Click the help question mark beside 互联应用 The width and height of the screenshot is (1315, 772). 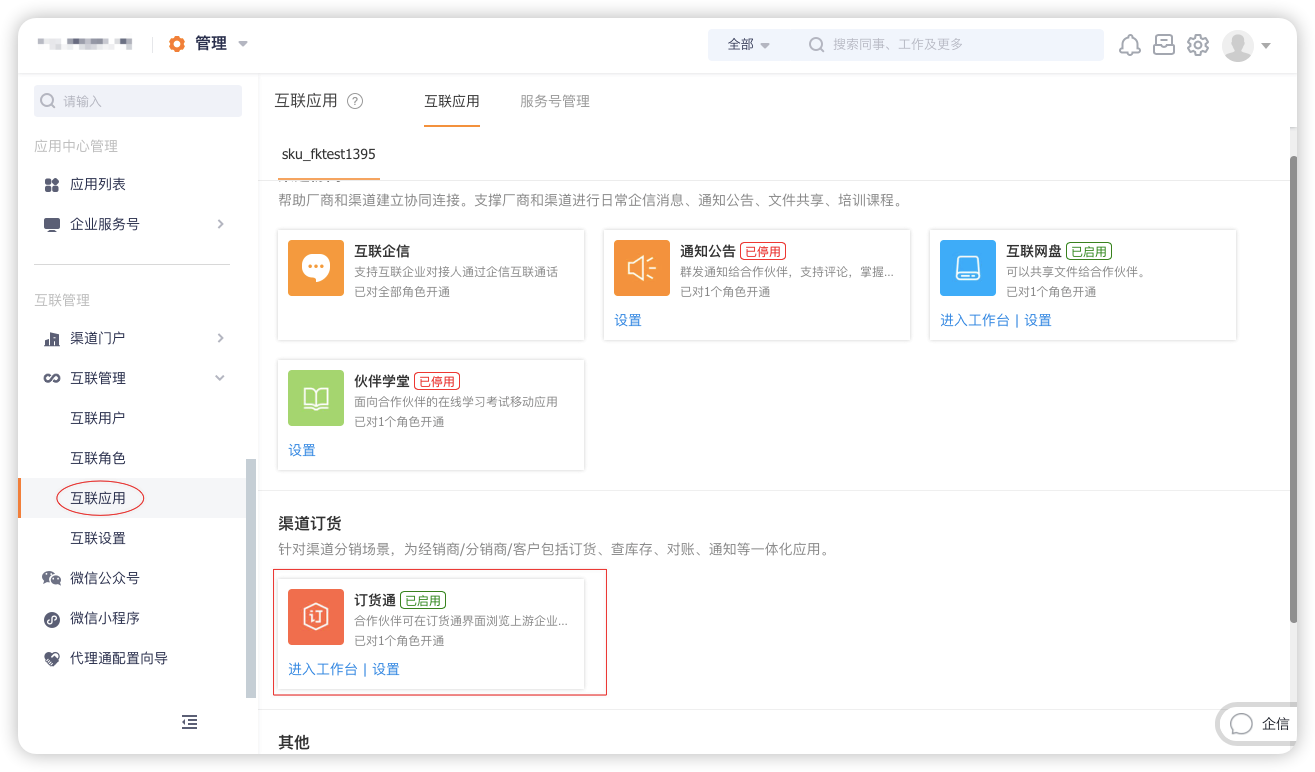coord(355,101)
